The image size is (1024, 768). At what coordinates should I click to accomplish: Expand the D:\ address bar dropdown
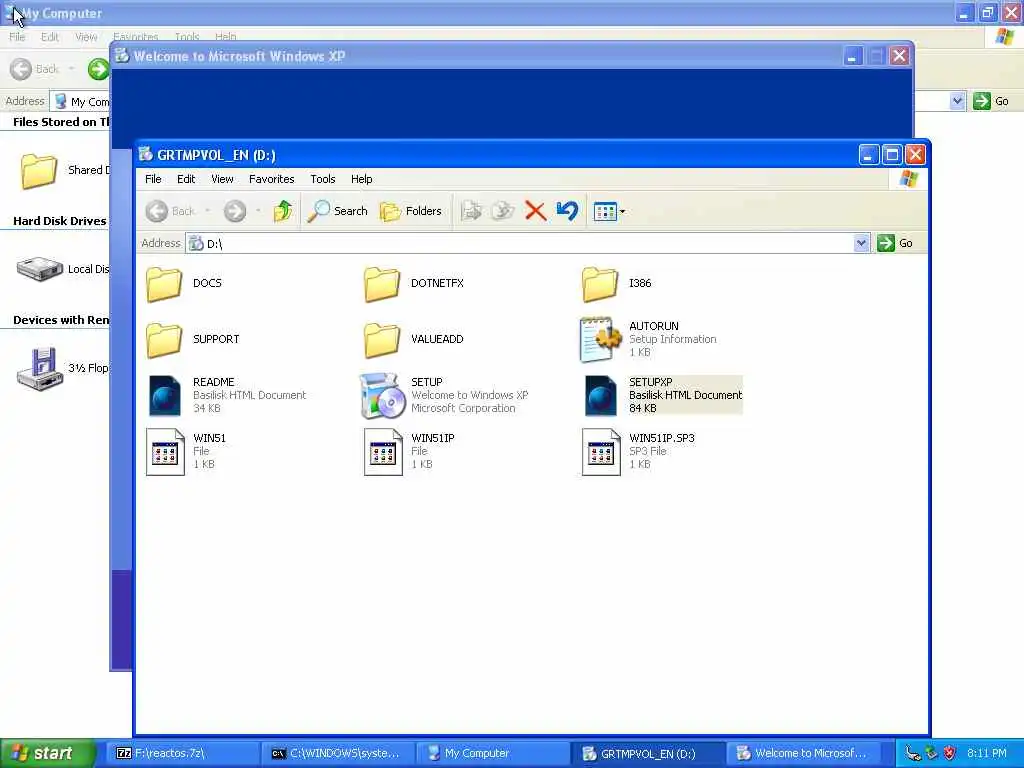pos(861,243)
